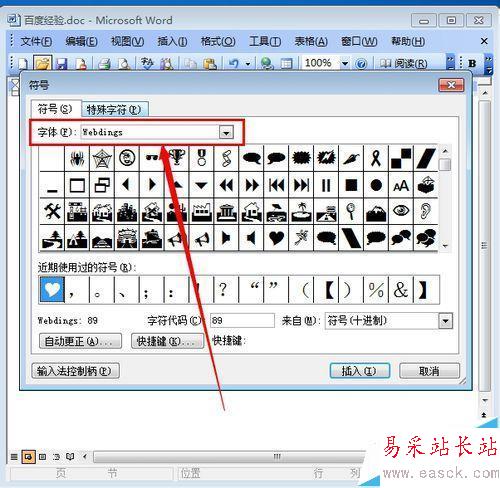Screen dimensions: 500x488
Task: Open the 字体 Webdings font dropdown
Action: point(226,133)
